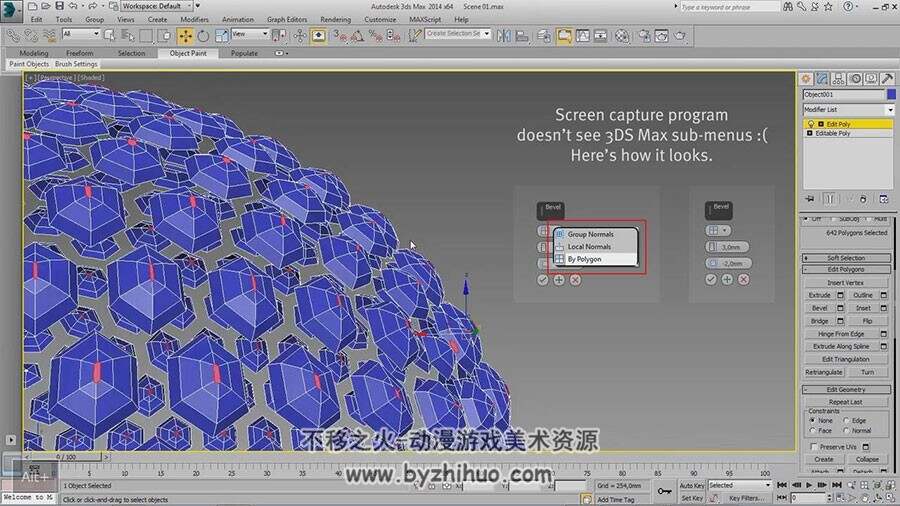Enable the Preserve UVs checkbox
900x506 pixels.
click(x=813, y=446)
